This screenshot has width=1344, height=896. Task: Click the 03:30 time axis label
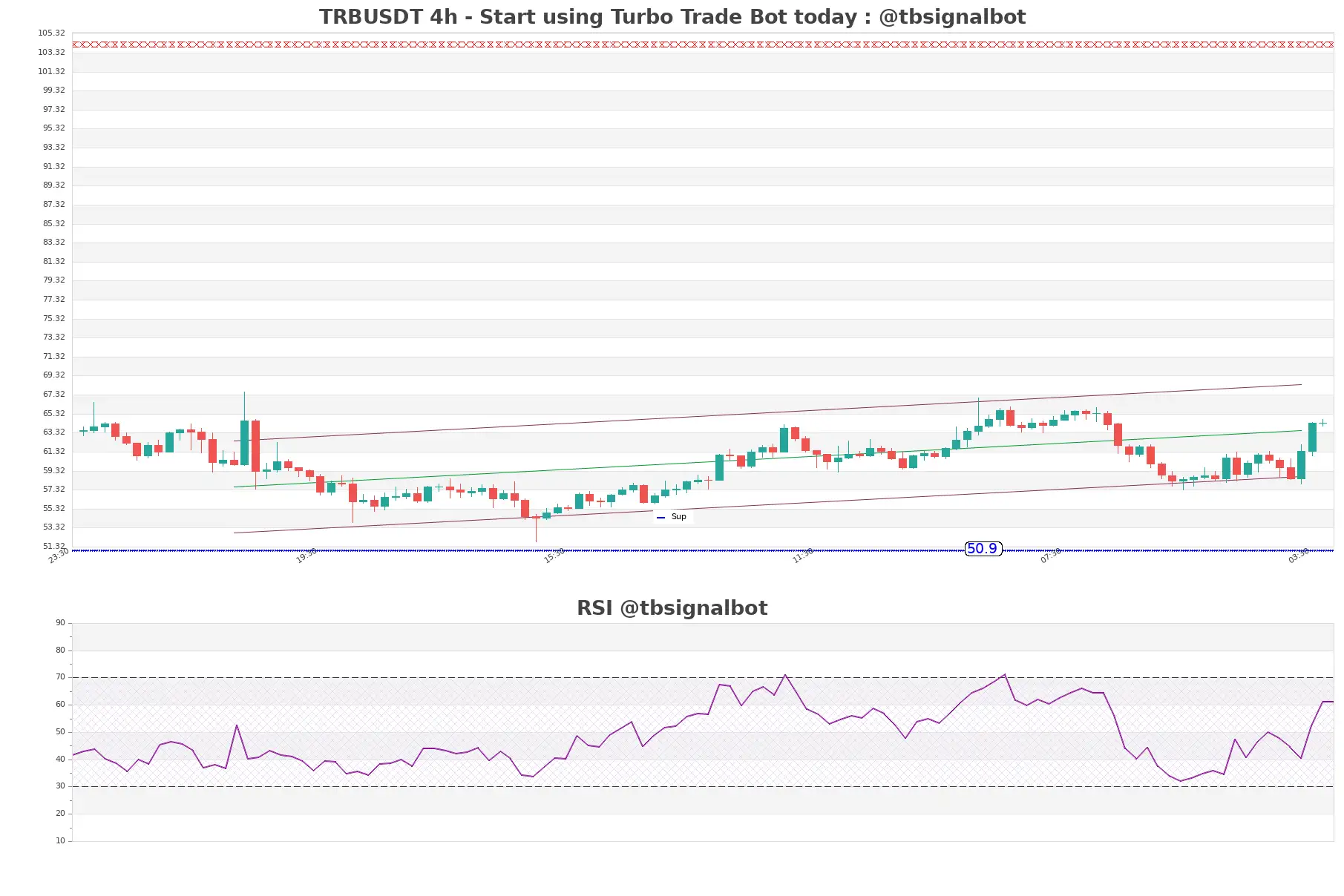1299,556
